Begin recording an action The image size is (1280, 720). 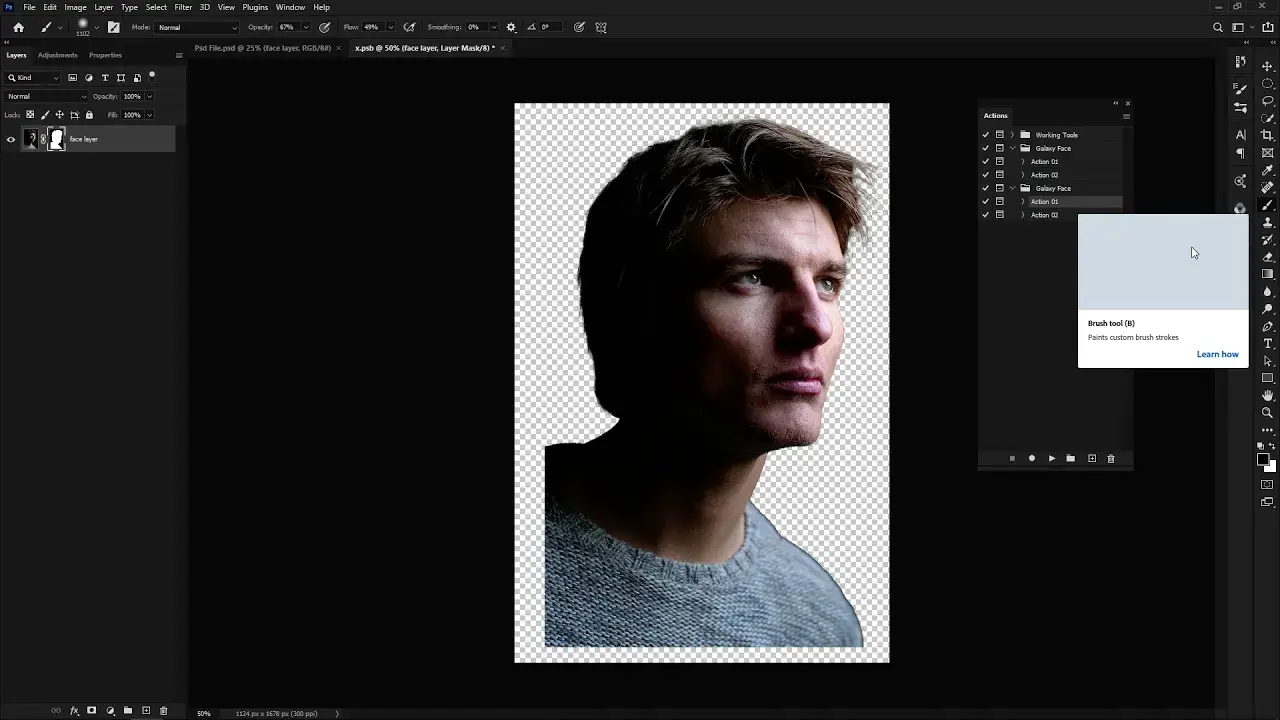point(1032,458)
